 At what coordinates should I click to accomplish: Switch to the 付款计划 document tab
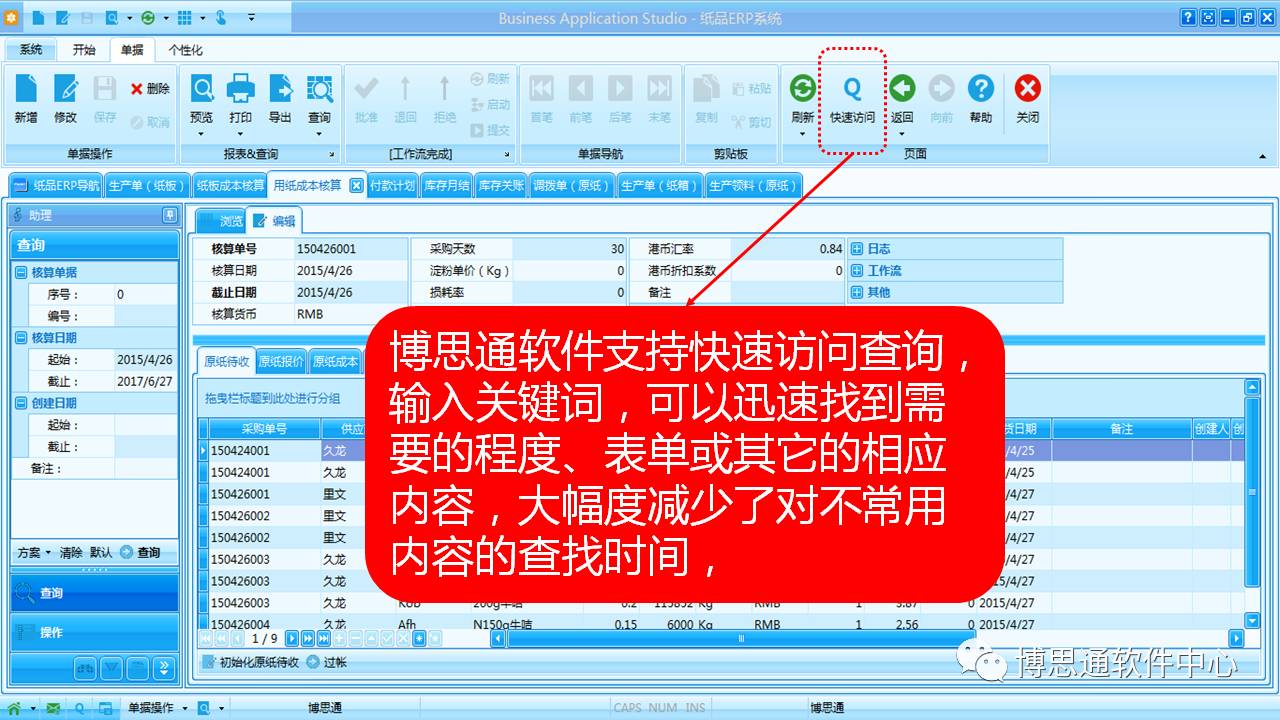tap(392, 185)
